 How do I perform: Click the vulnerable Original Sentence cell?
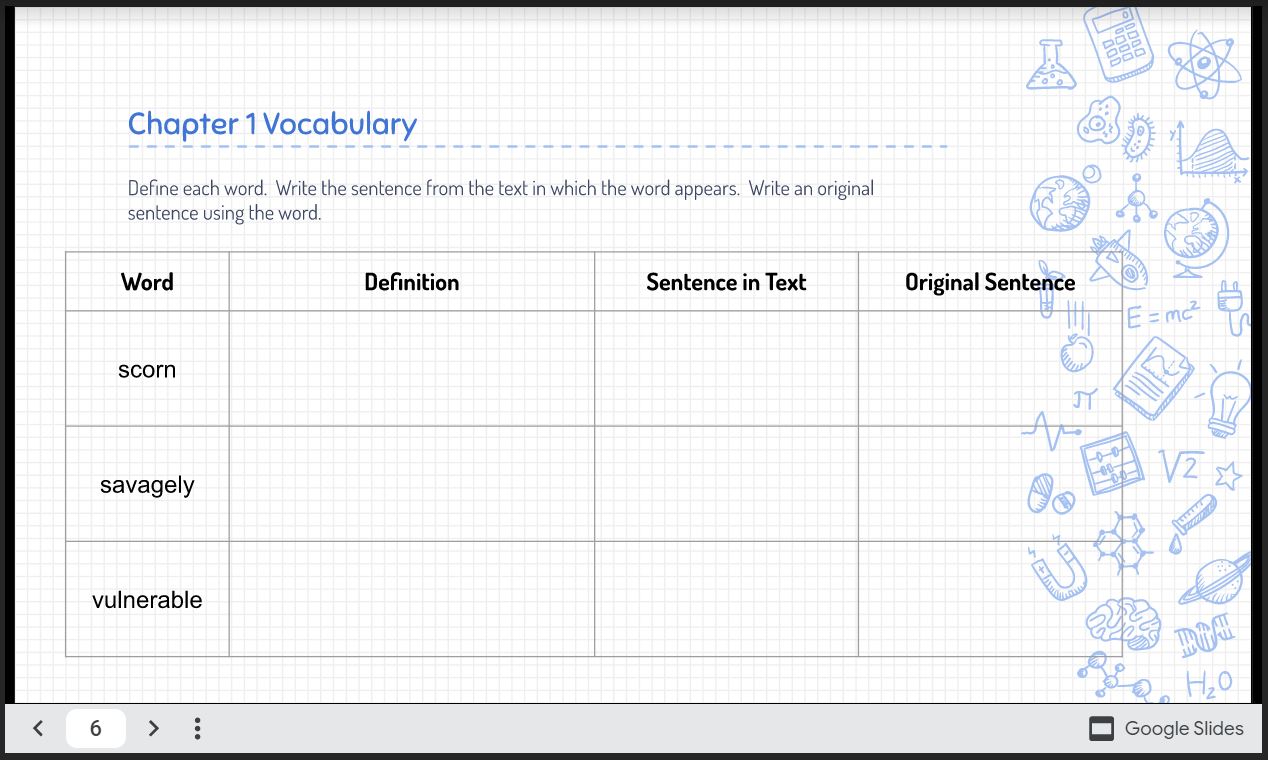[x=990, y=599]
